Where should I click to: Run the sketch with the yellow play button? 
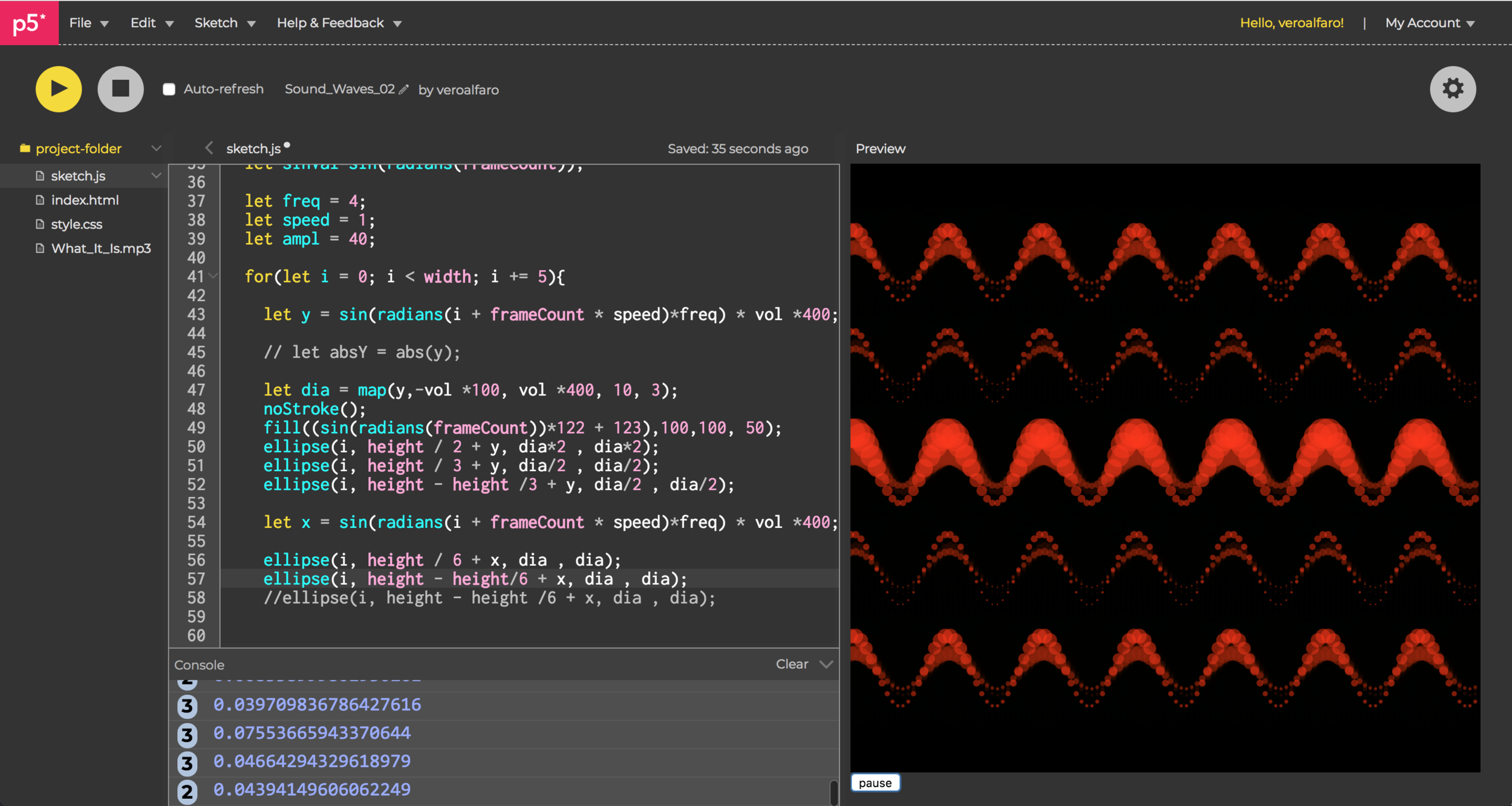click(x=59, y=89)
